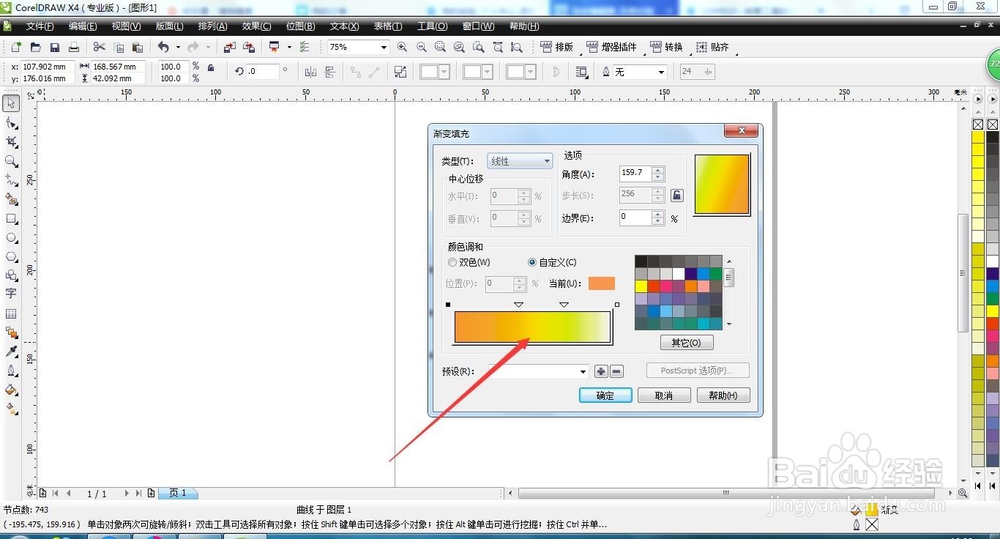
Task: Select the Pick tool in toolbox
Action: (11, 103)
